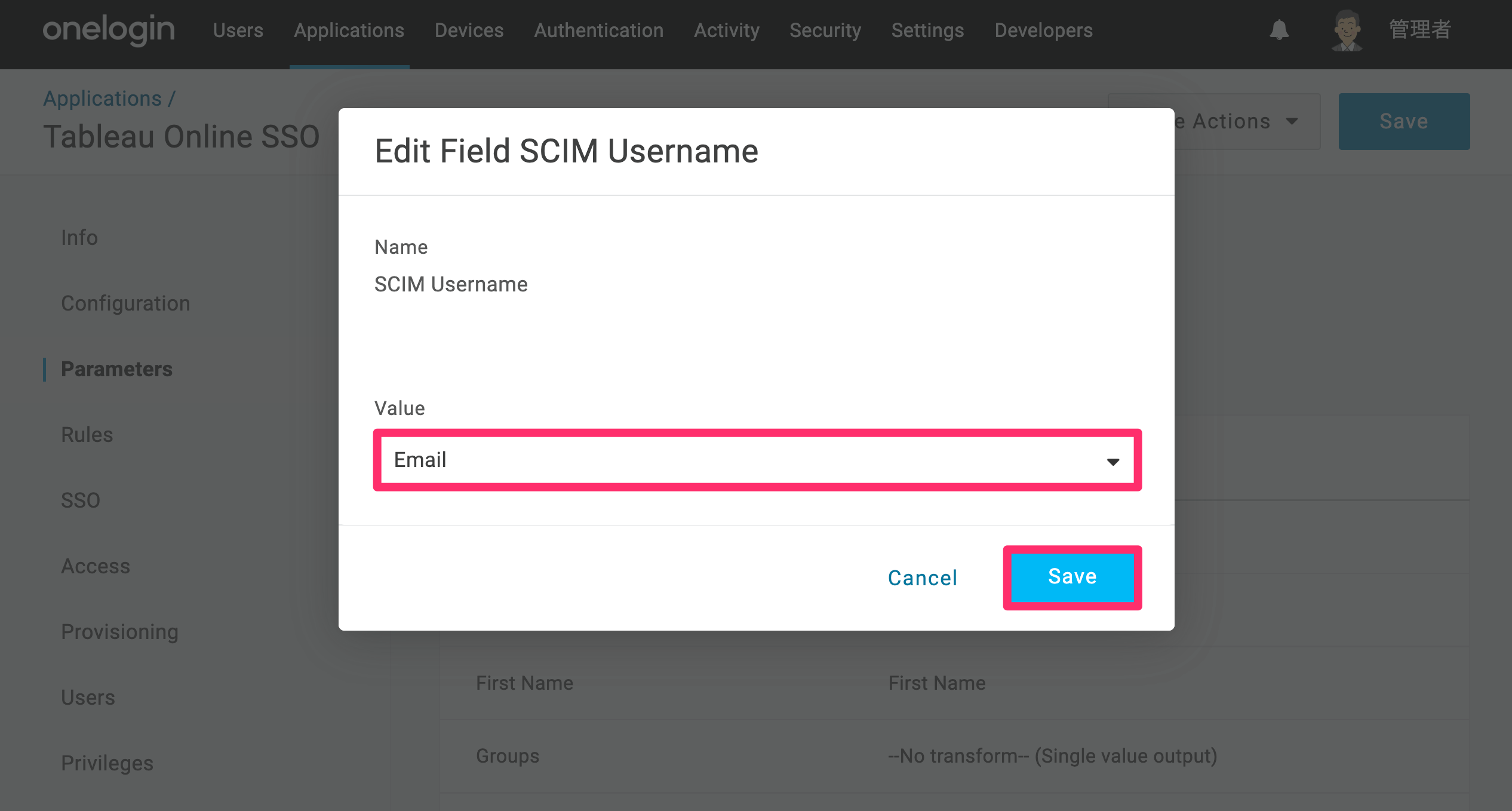Open the admin user avatar

tap(1347, 30)
